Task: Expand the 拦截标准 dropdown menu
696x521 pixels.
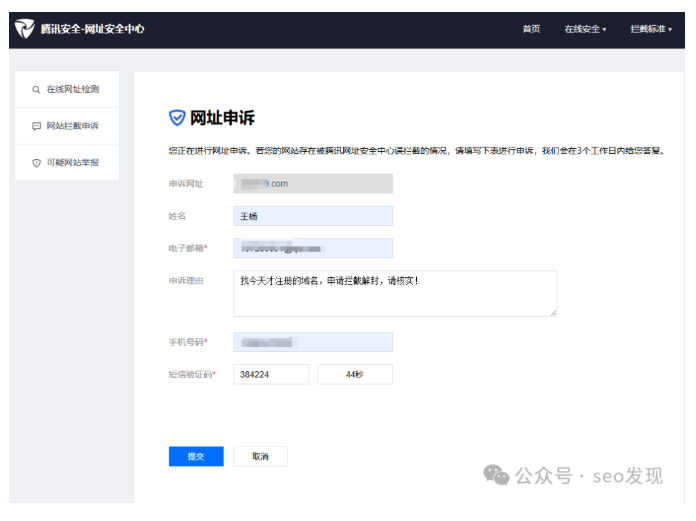Action: [x=651, y=29]
